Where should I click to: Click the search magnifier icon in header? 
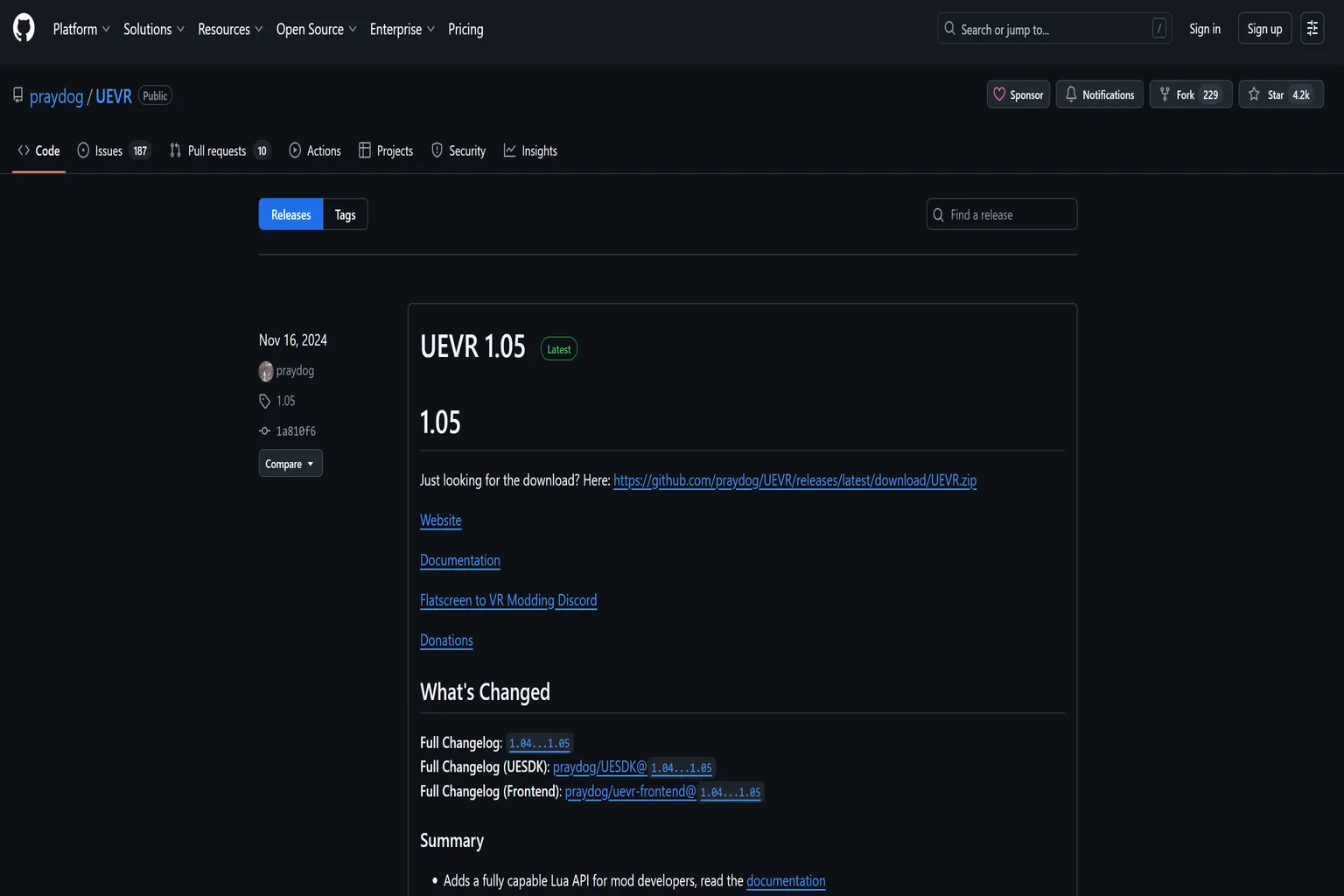949,29
